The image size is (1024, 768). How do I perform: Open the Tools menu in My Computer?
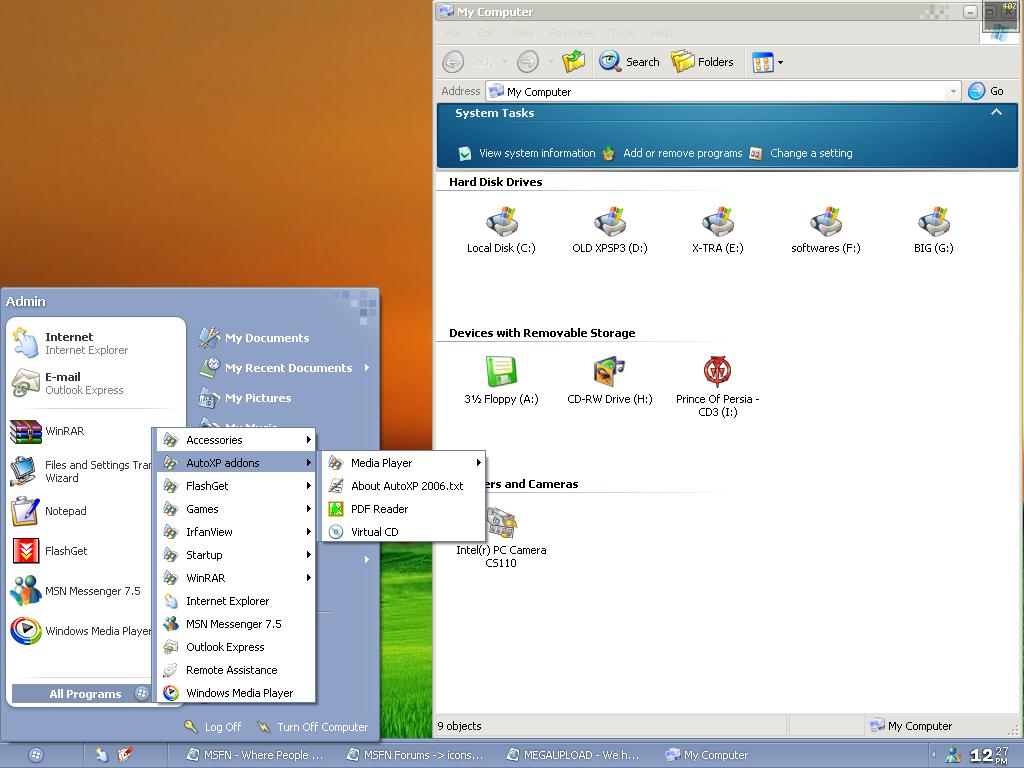[x=622, y=33]
